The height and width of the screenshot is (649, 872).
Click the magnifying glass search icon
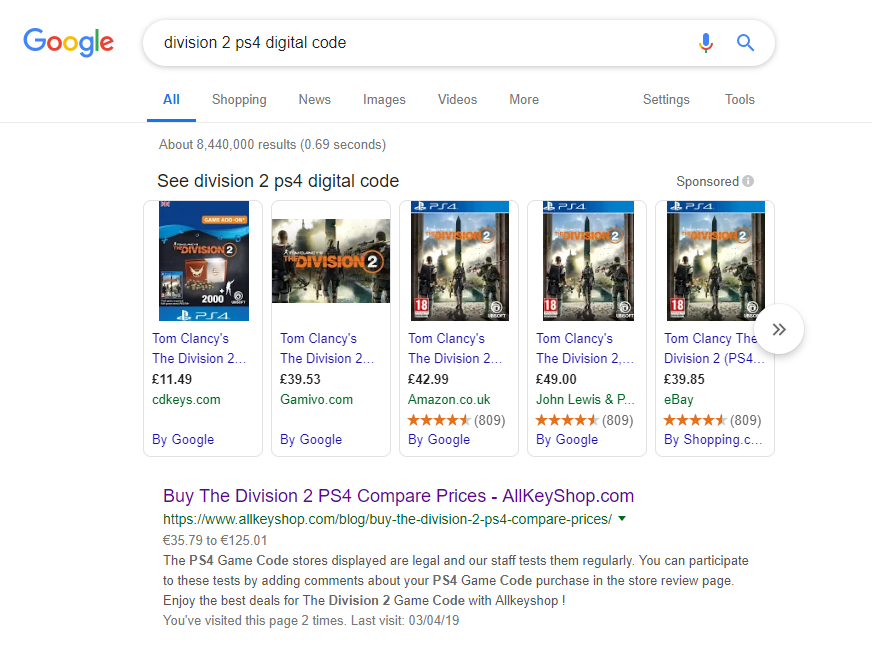click(x=745, y=43)
